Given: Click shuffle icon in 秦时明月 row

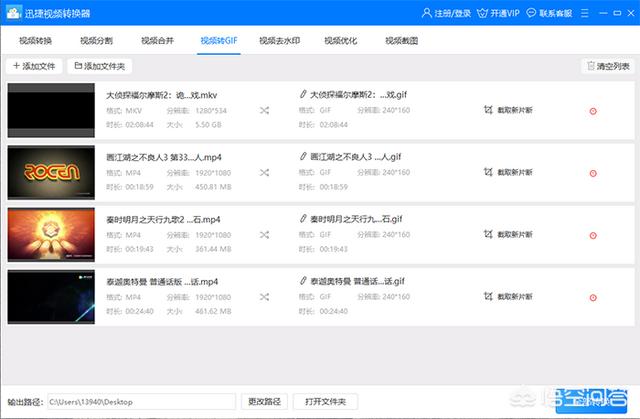Looking at the screenshot, I should pos(264,235).
